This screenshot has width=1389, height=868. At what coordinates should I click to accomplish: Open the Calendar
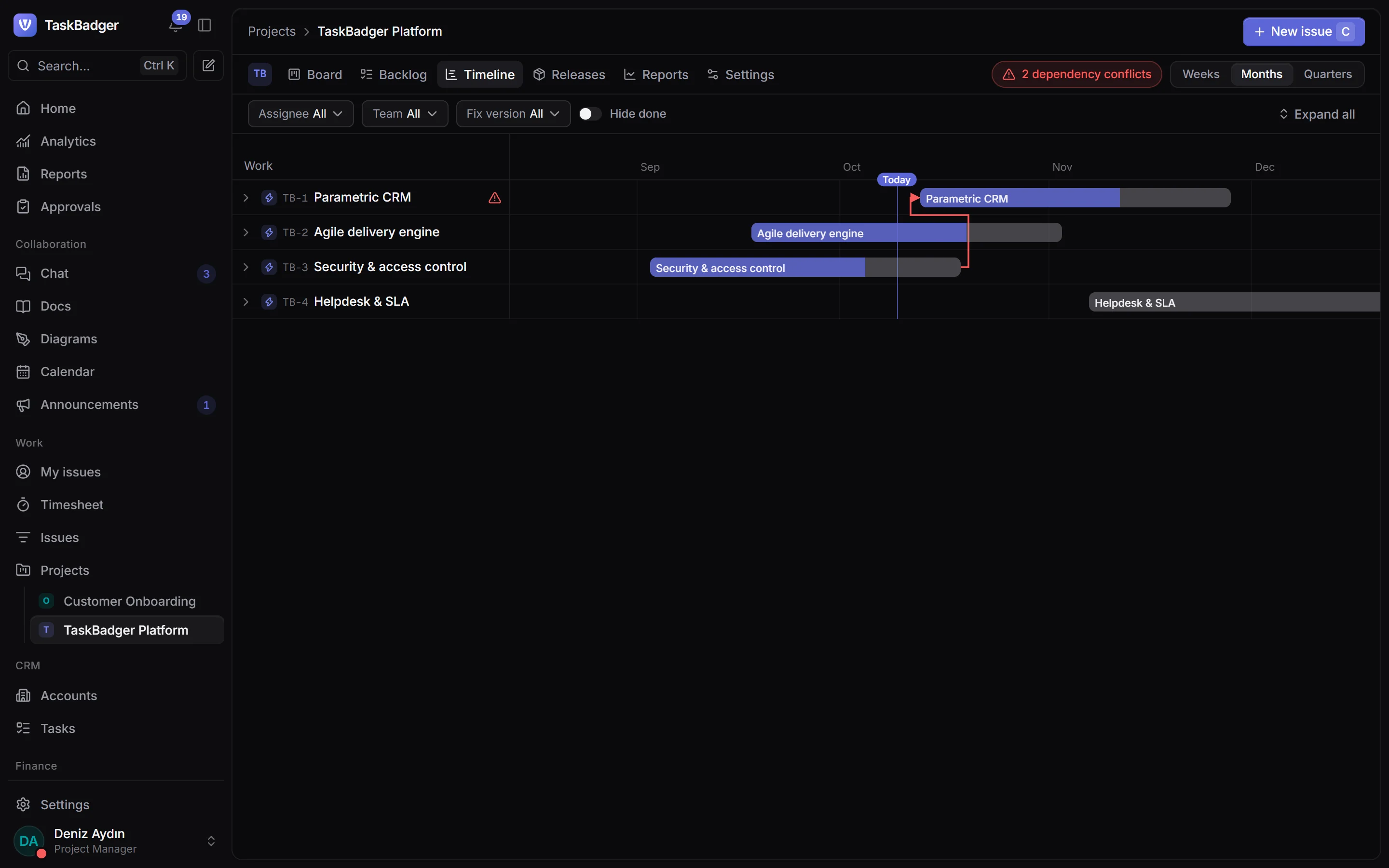[x=115, y=371]
